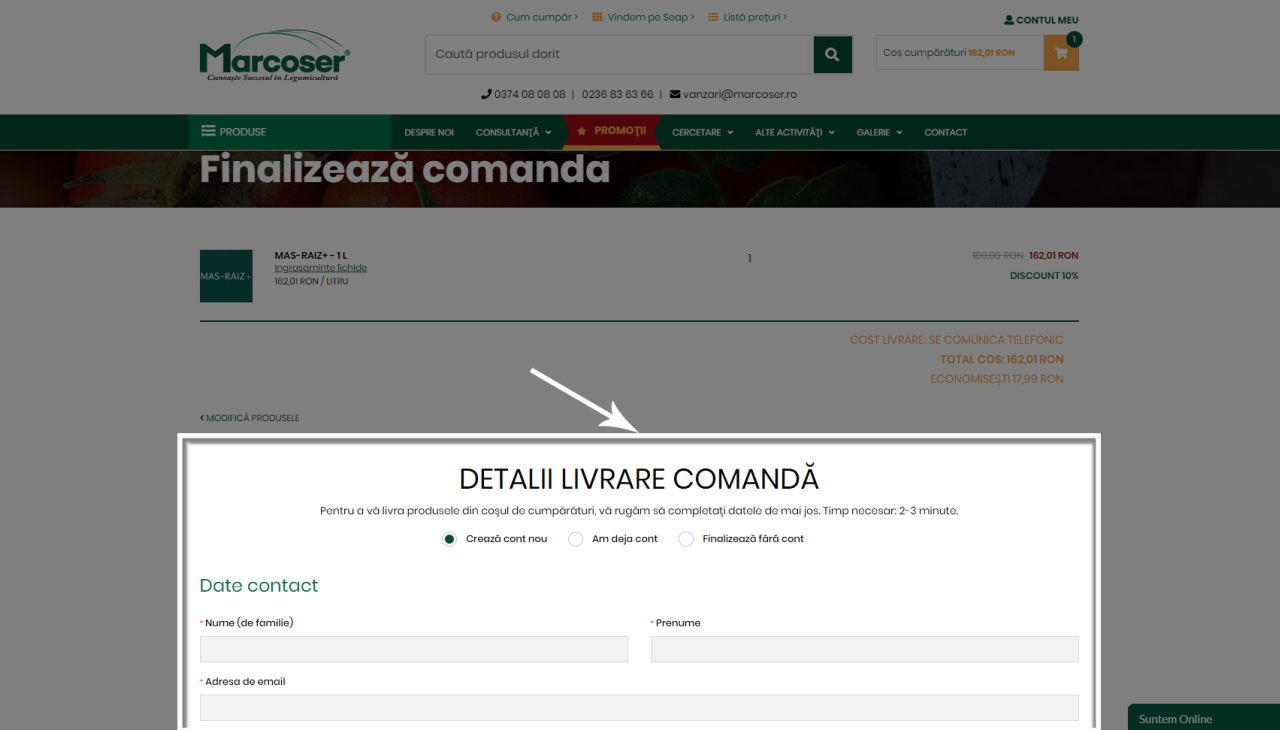The image size is (1280, 730).
Task: Click the MAS-RAIZ+ product thumbnail
Action: point(226,276)
